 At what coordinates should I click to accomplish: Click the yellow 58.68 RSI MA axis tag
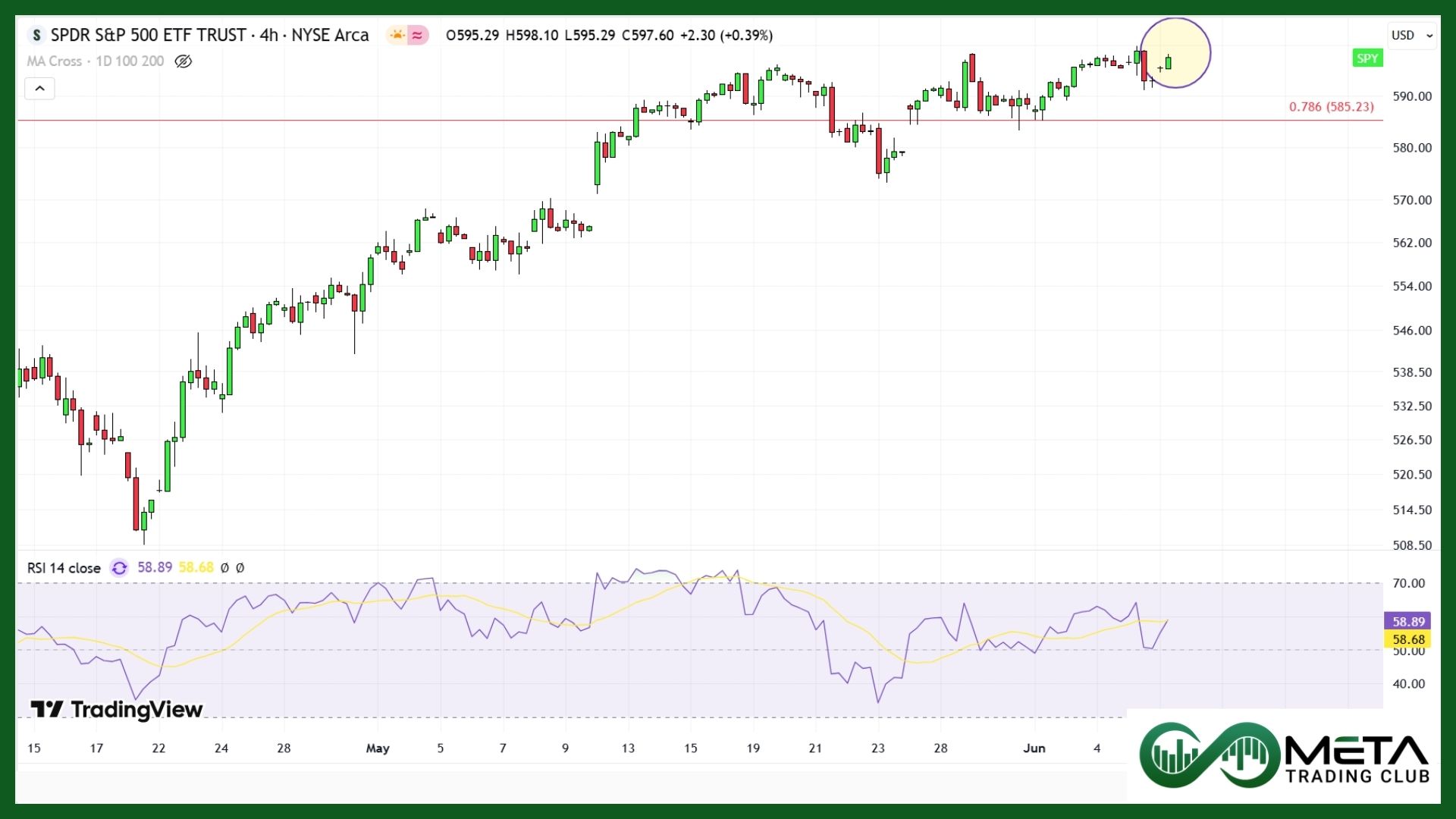click(1407, 639)
